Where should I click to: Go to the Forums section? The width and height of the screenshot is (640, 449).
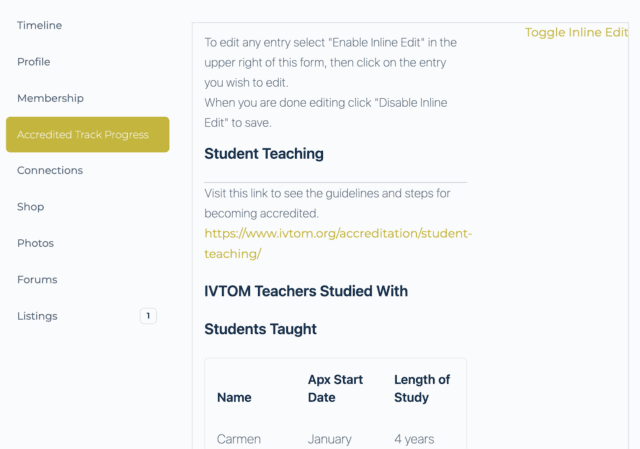pos(37,280)
